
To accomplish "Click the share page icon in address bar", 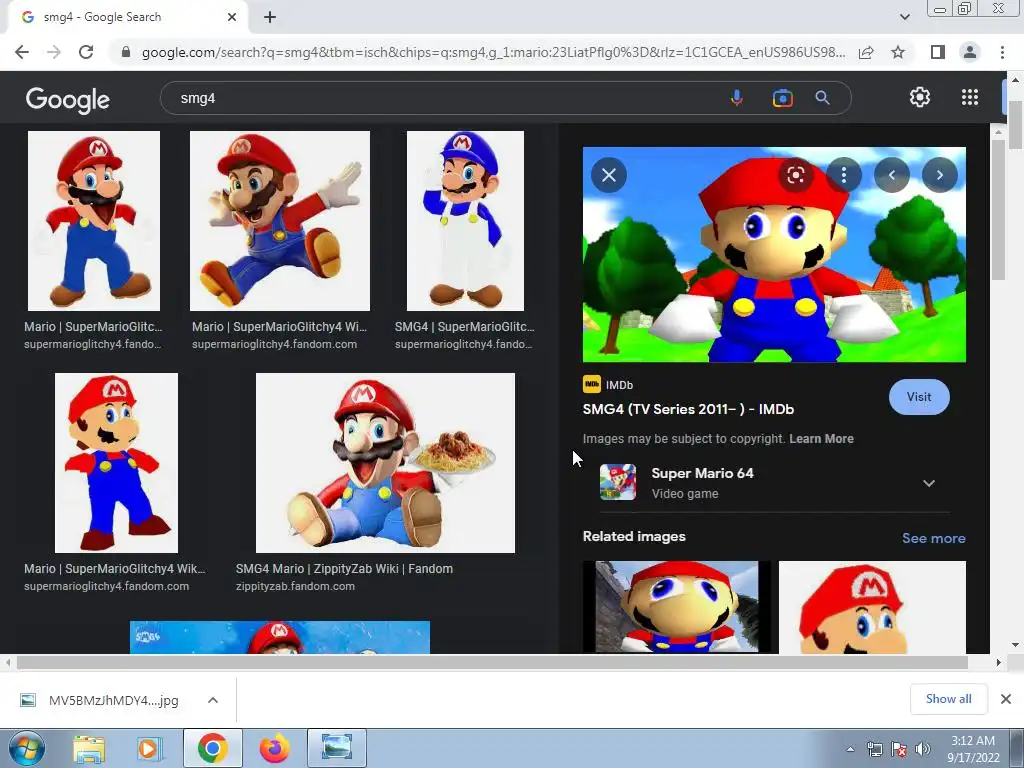I will tap(866, 52).
